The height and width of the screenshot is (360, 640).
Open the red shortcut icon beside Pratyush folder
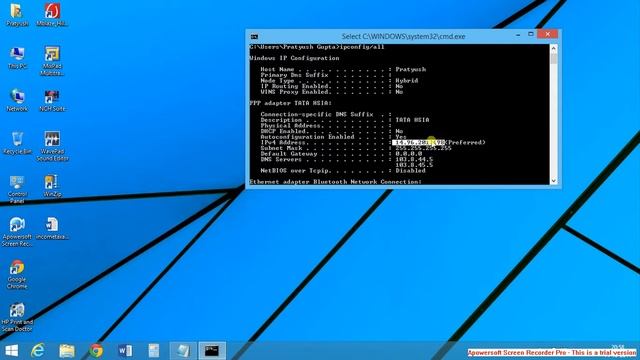tap(52, 15)
